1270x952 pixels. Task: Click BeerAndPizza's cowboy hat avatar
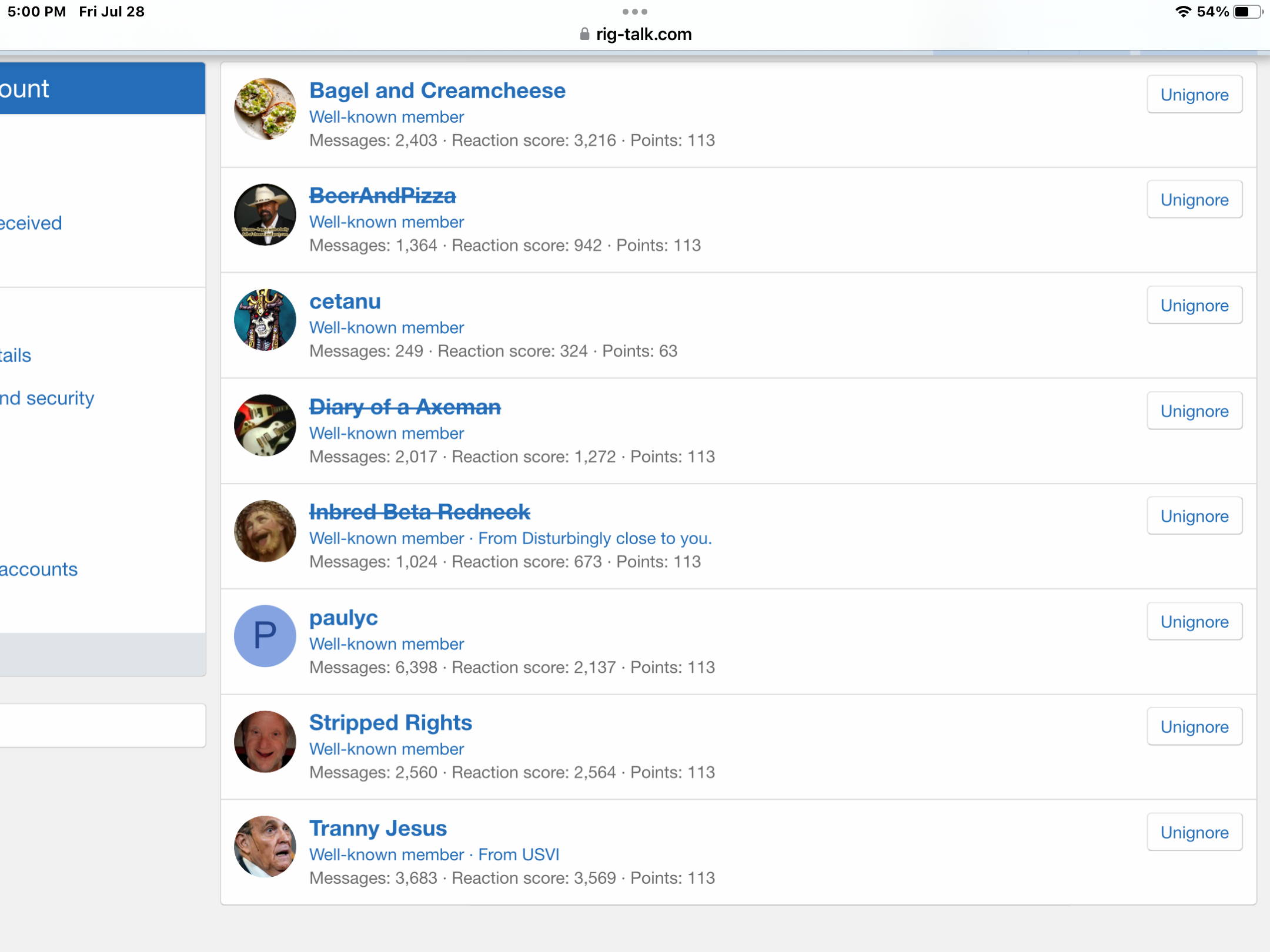click(265, 214)
